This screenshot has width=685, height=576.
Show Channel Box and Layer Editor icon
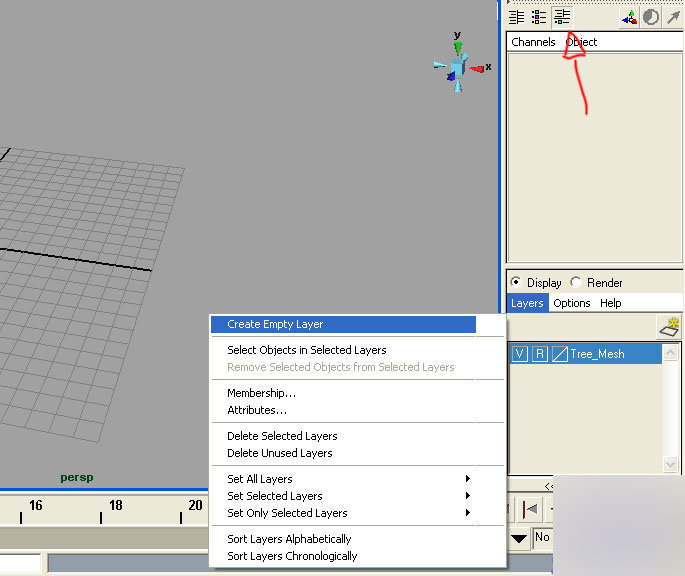point(562,17)
